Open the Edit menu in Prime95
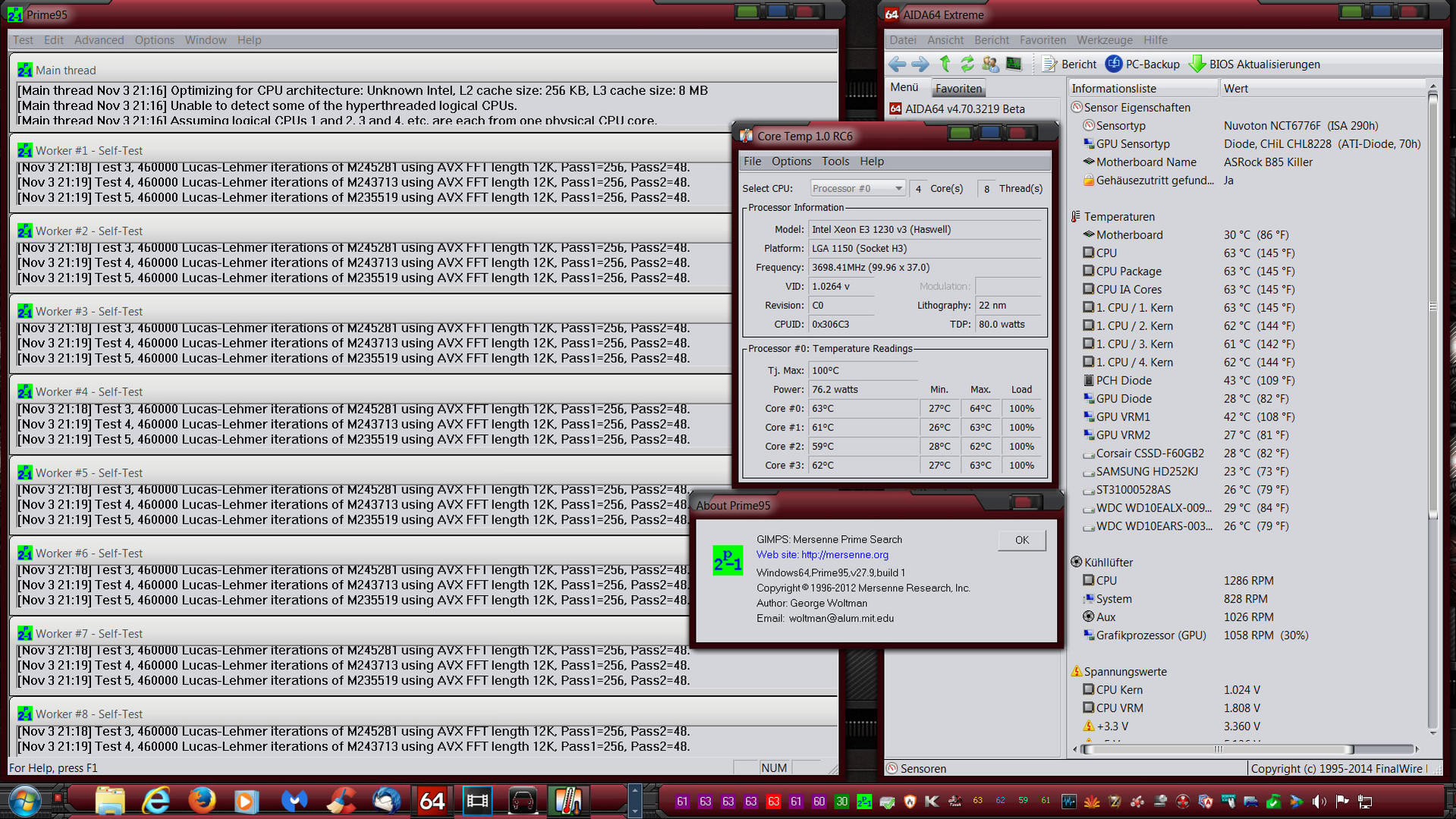Screen dimensions: 1456x819 click(x=54, y=40)
